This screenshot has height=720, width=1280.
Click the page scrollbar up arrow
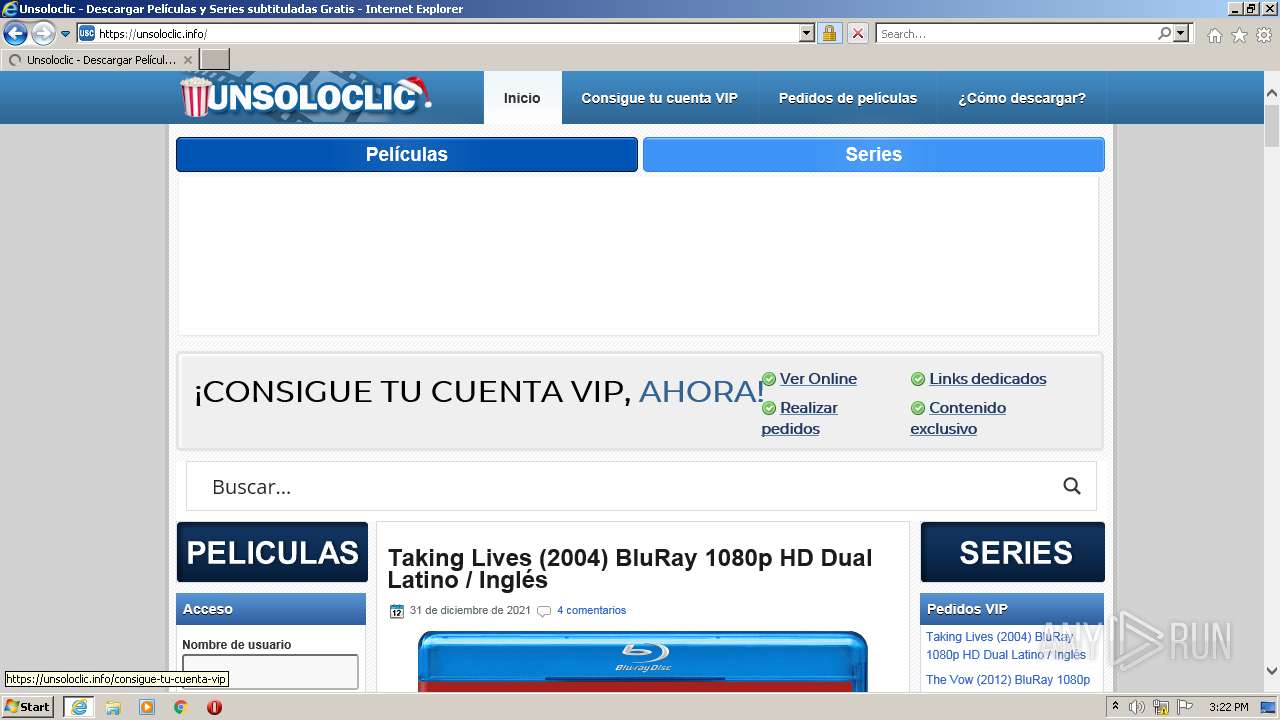[1271, 94]
